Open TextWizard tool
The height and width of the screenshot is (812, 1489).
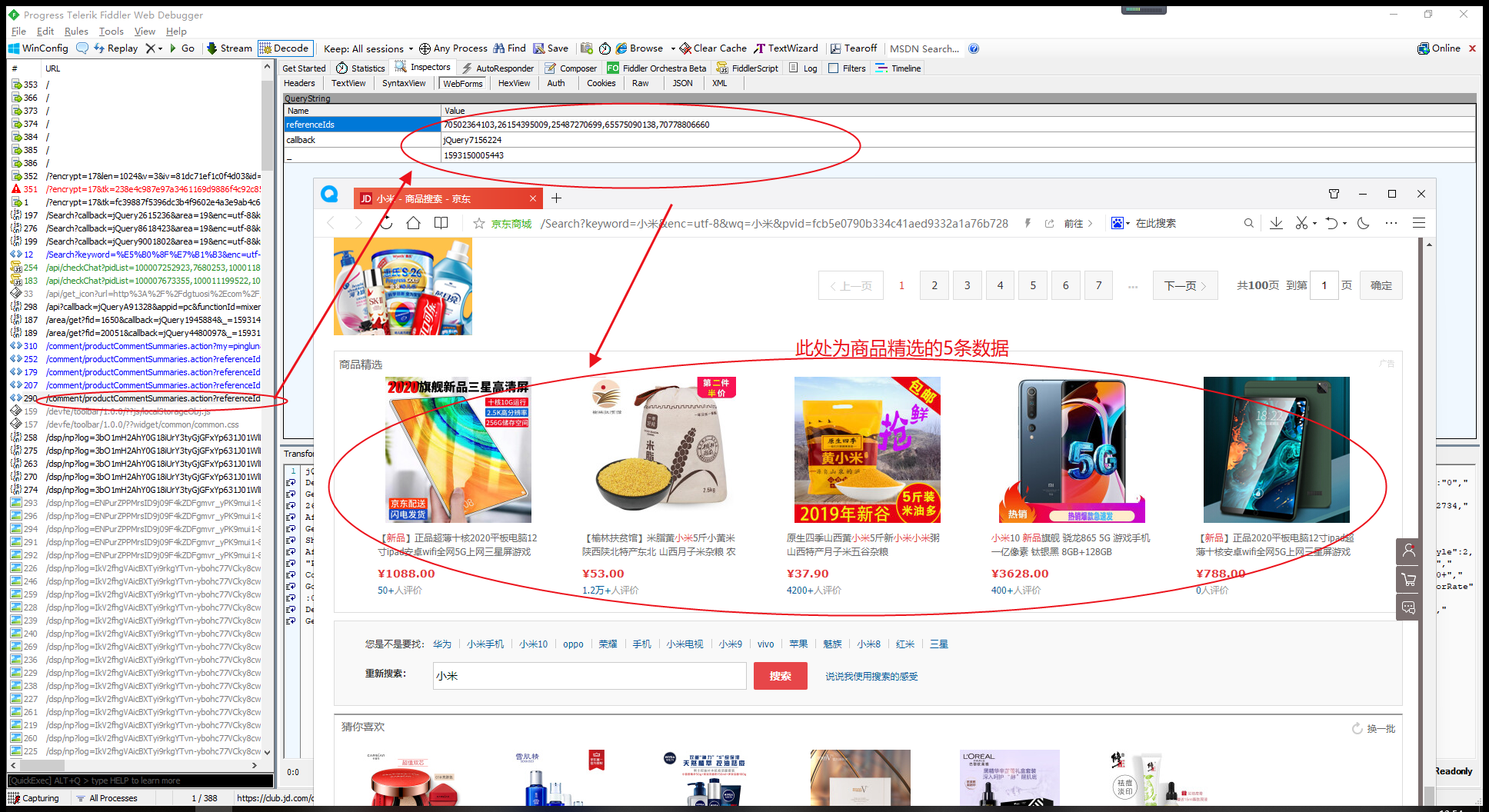pyautogui.click(x=786, y=48)
